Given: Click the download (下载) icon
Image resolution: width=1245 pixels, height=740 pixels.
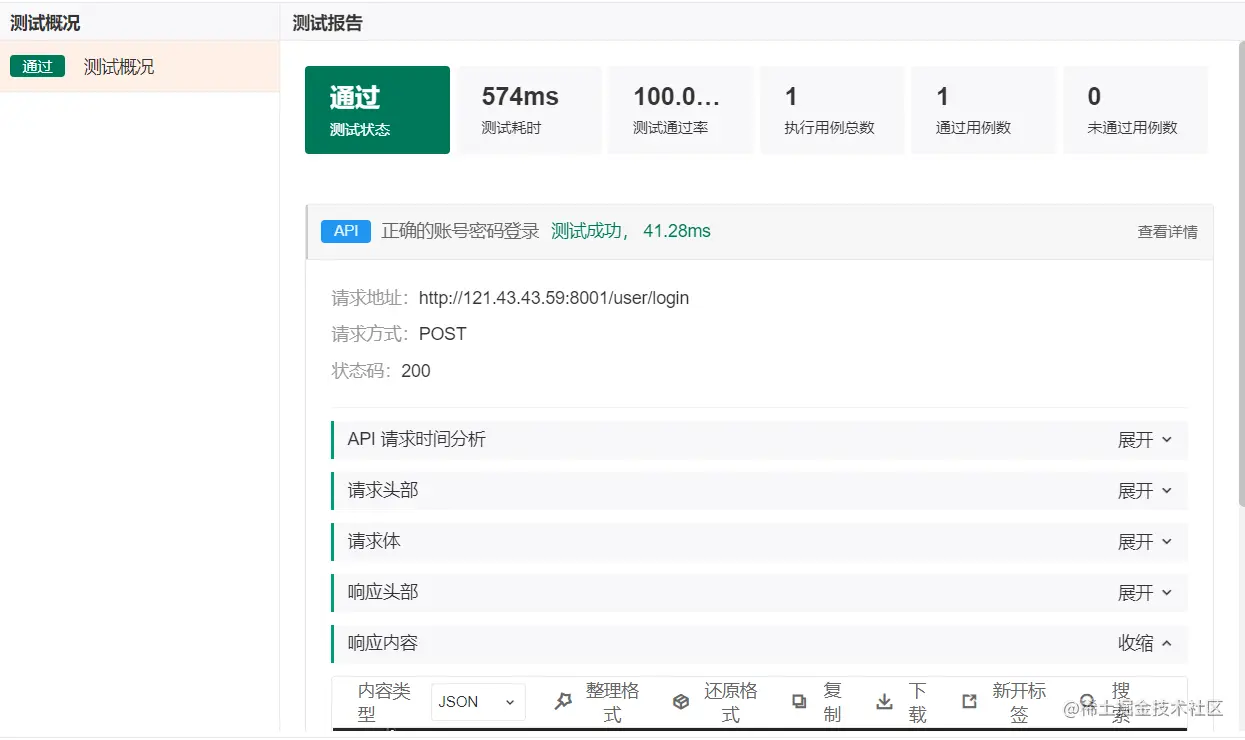Looking at the screenshot, I should [x=884, y=702].
